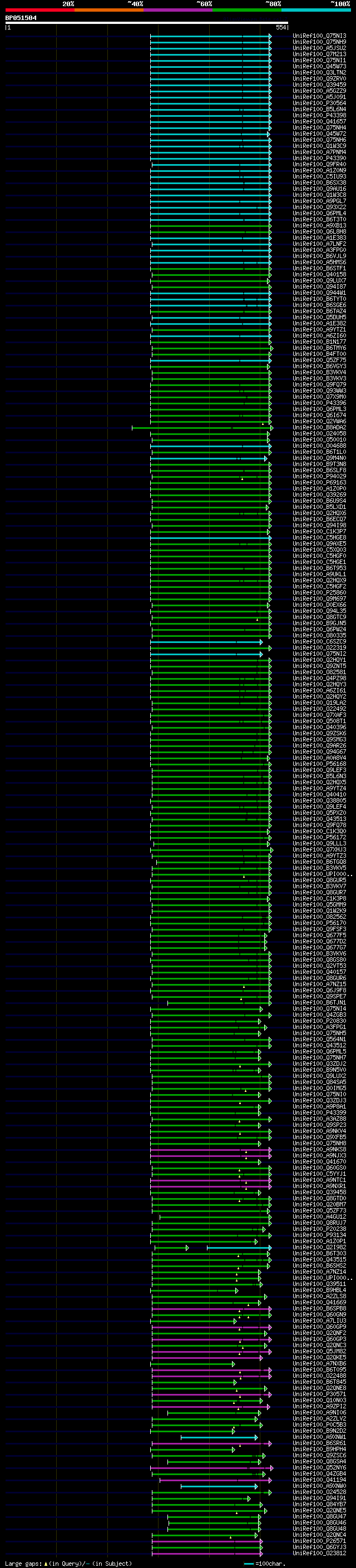This screenshot has width=356, height=1568.
Task: Click label UniRef100_Q944W1
Action: (x=319, y=293)
